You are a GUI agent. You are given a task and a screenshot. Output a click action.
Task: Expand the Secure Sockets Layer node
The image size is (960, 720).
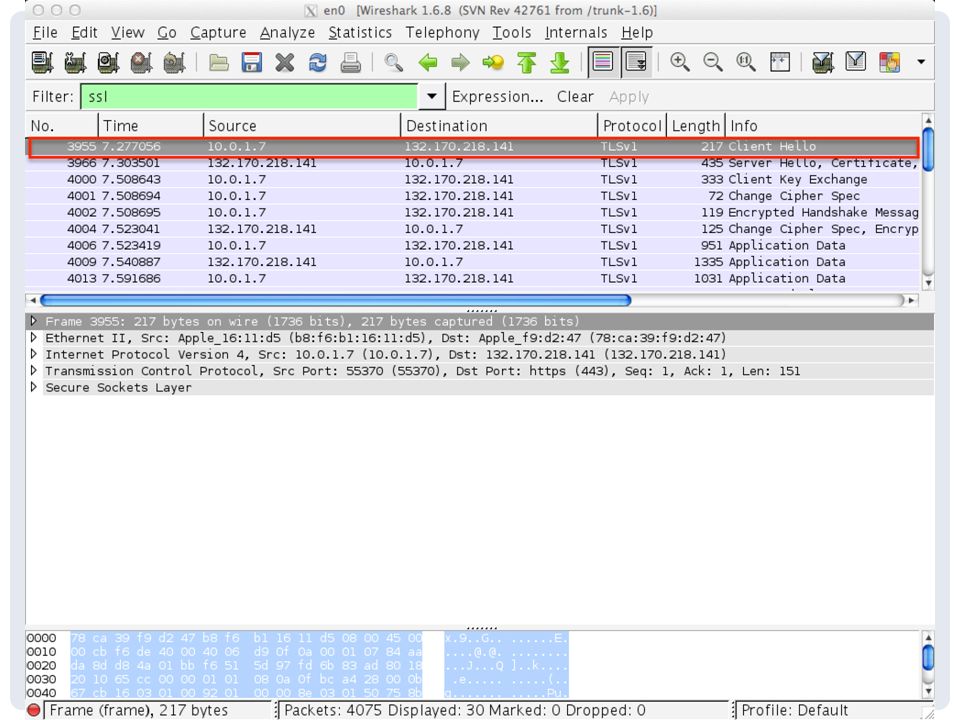pos(34,387)
